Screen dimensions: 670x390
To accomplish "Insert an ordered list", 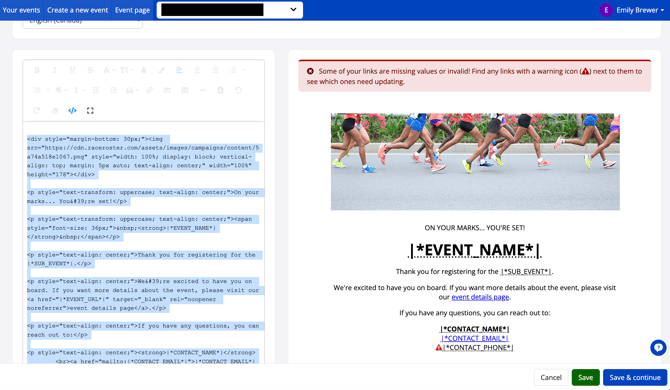I will point(234,70).
